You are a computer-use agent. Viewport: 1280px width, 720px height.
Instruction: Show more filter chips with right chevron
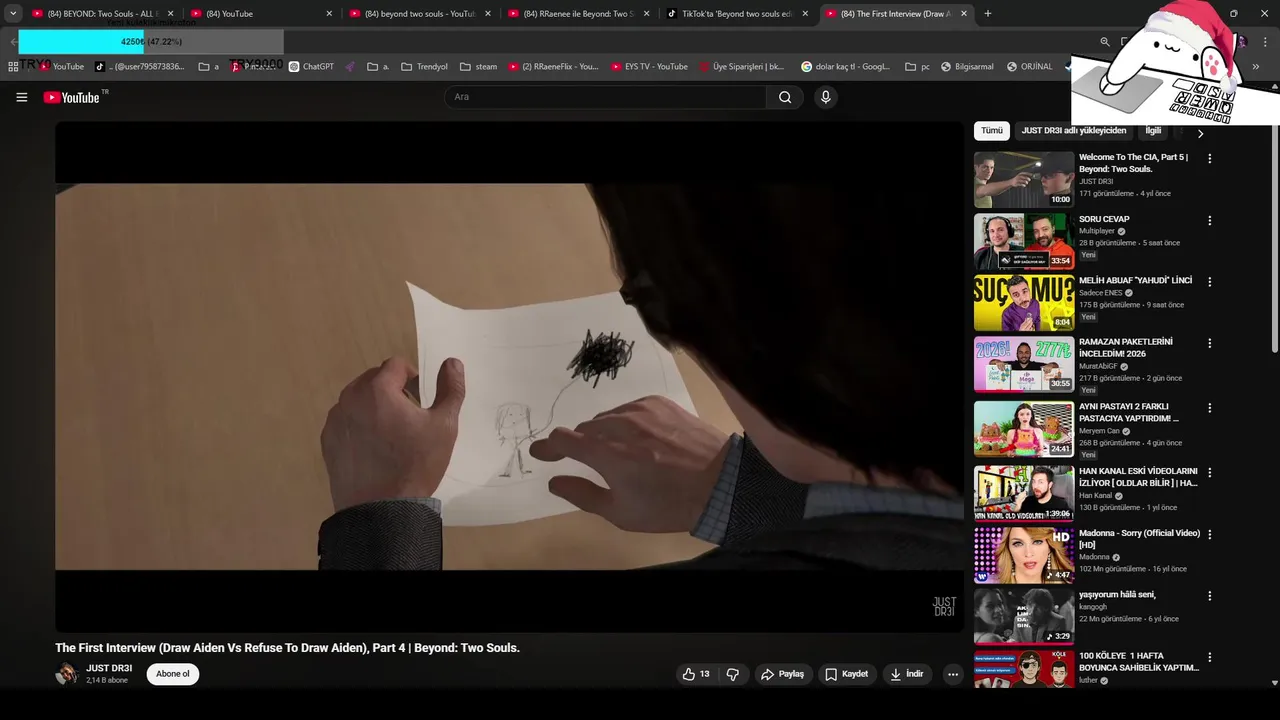coord(1200,133)
